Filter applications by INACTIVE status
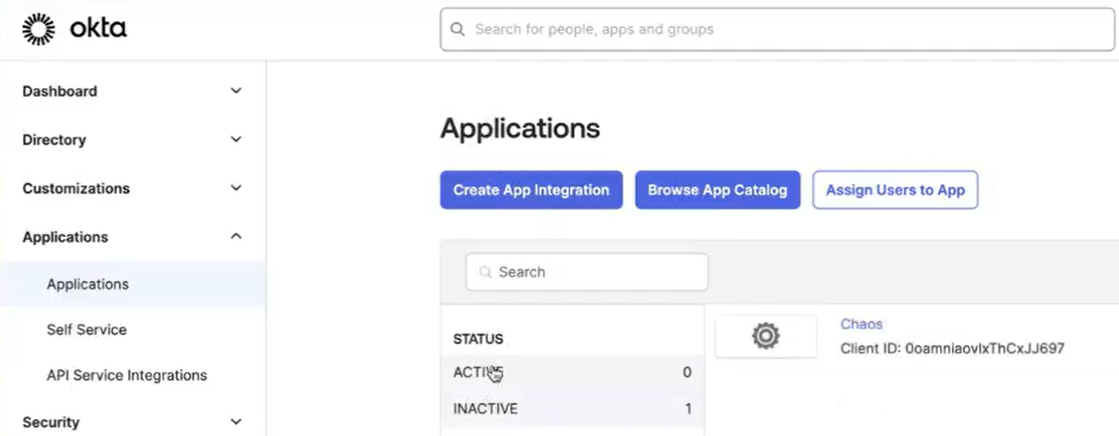Viewport: 1119px width, 436px height. tap(572, 409)
